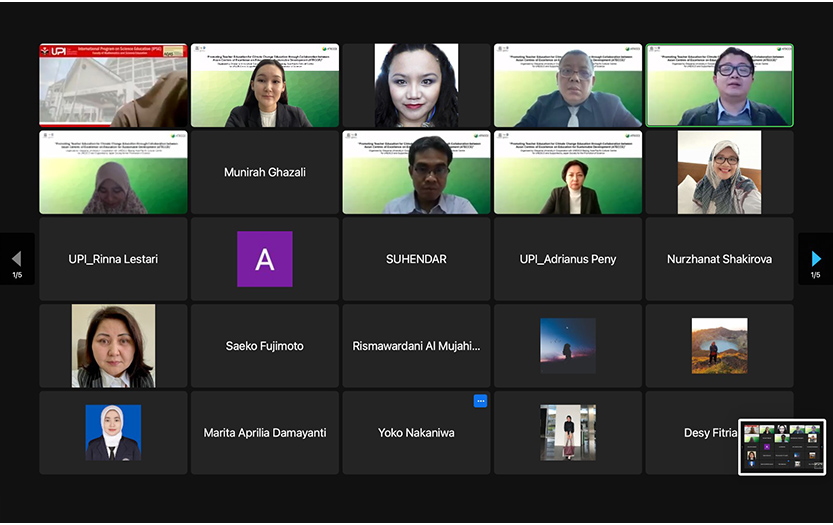Click the UPI building video tile
This screenshot has height=525, width=833.
[113, 85]
